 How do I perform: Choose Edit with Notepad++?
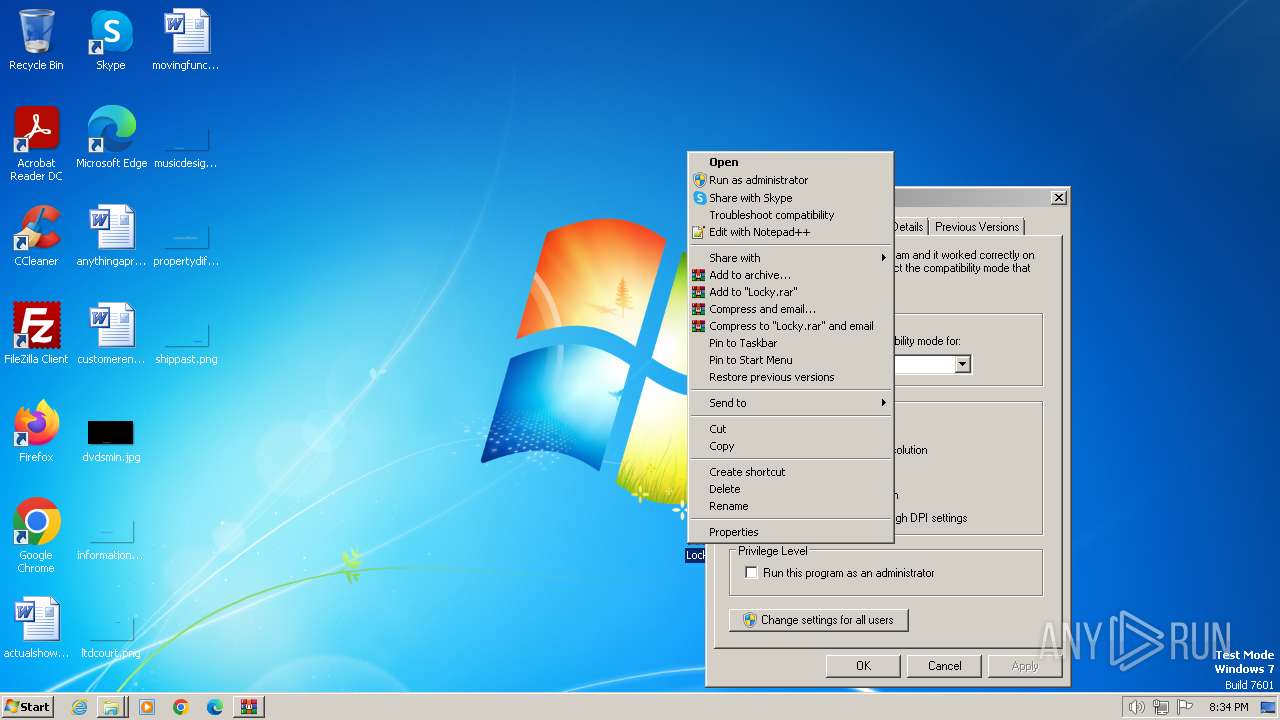pyautogui.click(x=790, y=232)
